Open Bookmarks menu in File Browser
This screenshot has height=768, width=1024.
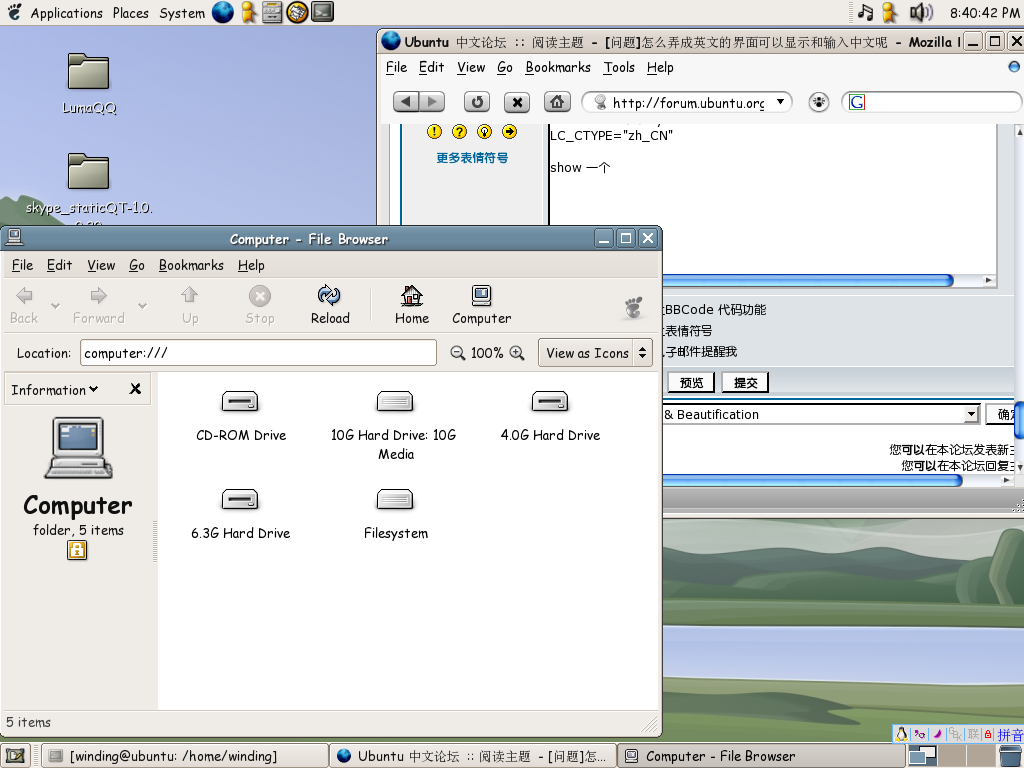pyautogui.click(x=191, y=265)
